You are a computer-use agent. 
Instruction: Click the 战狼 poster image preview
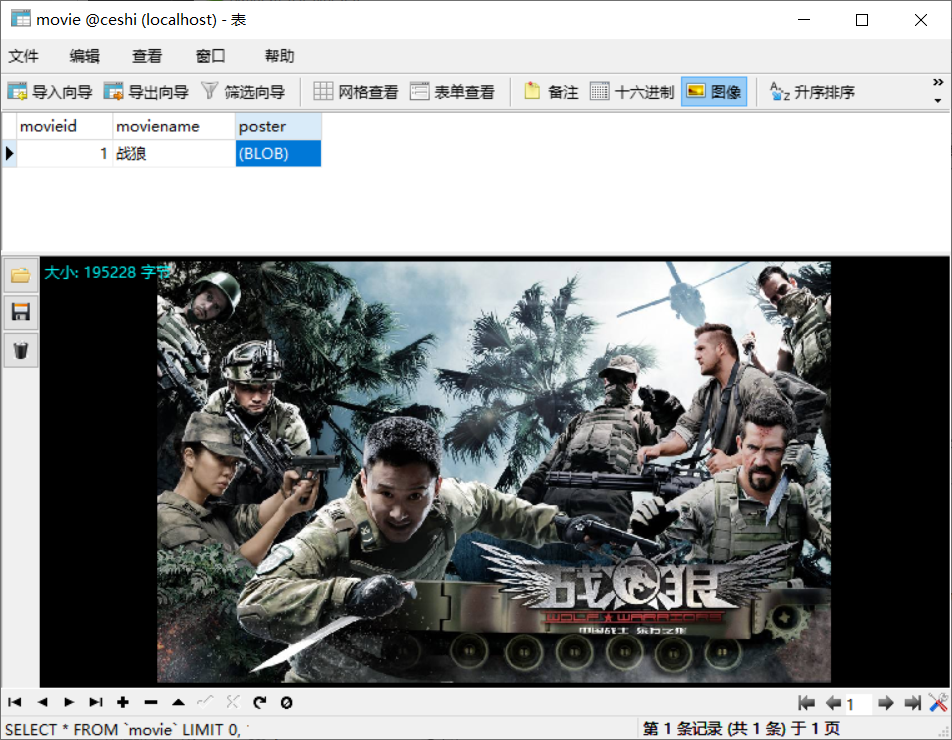click(x=494, y=472)
